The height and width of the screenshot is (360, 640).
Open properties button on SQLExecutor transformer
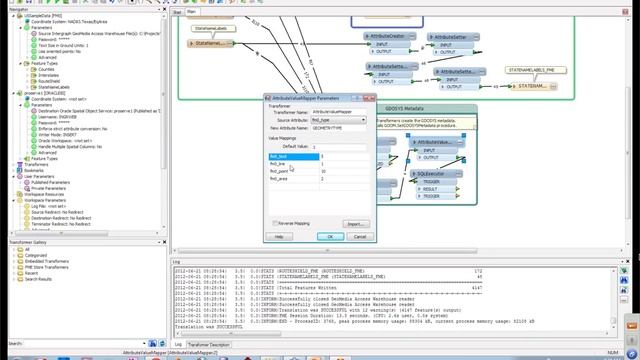[x=458, y=174]
